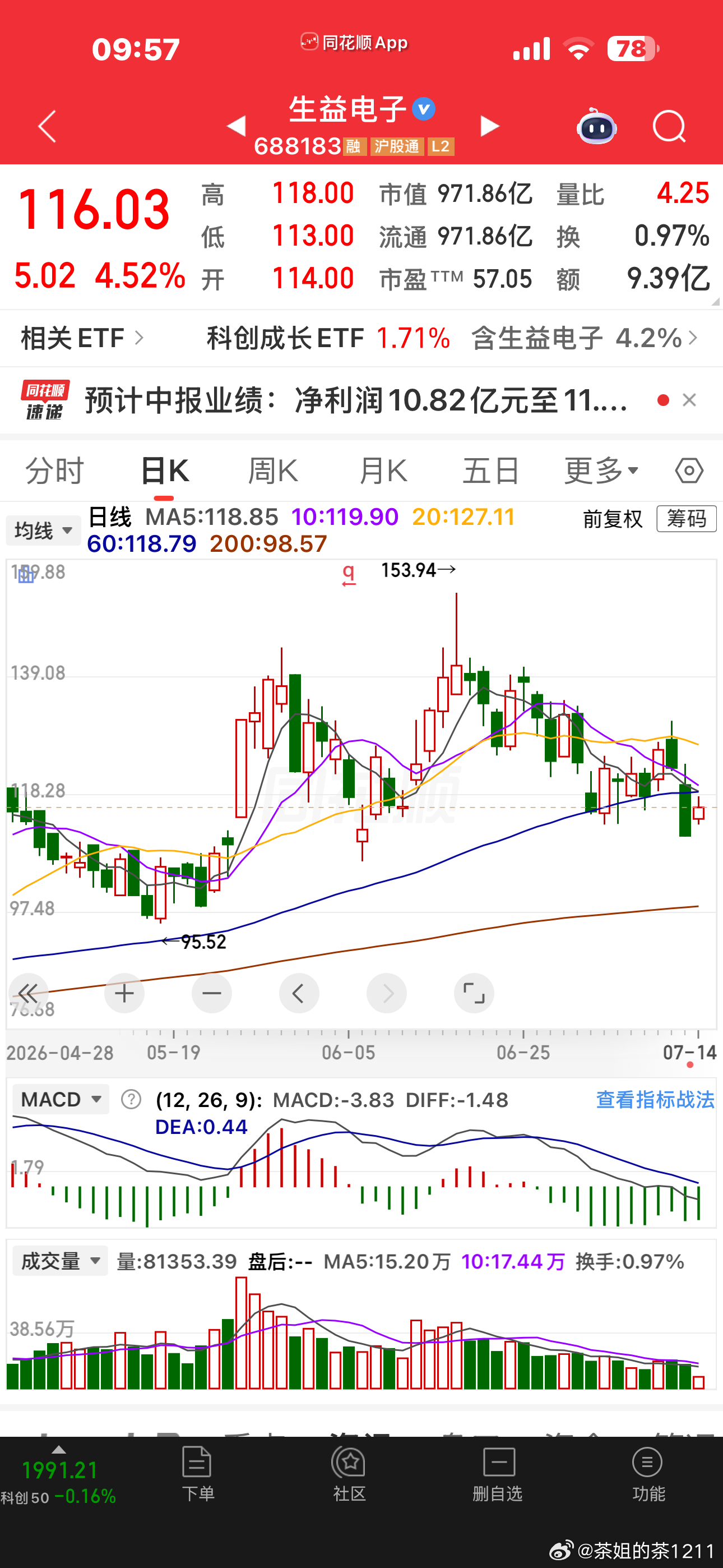The image size is (723, 1568).
Task: Tap the 科创50 index value 1991.21
Action: (x=59, y=1470)
